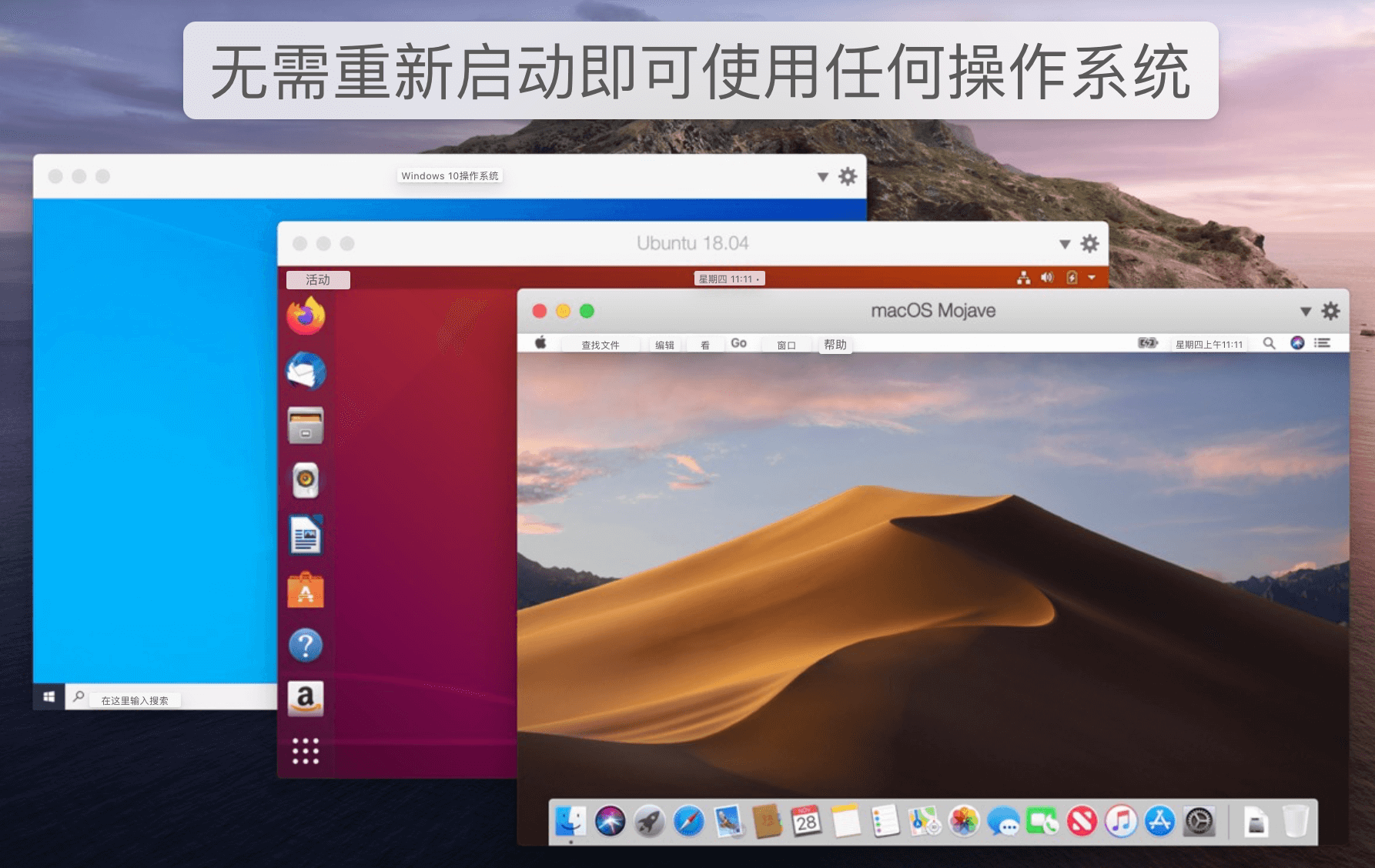Open Contacts book in the Mojave dock
The image size is (1375, 868).
click(x=767, y=822)
